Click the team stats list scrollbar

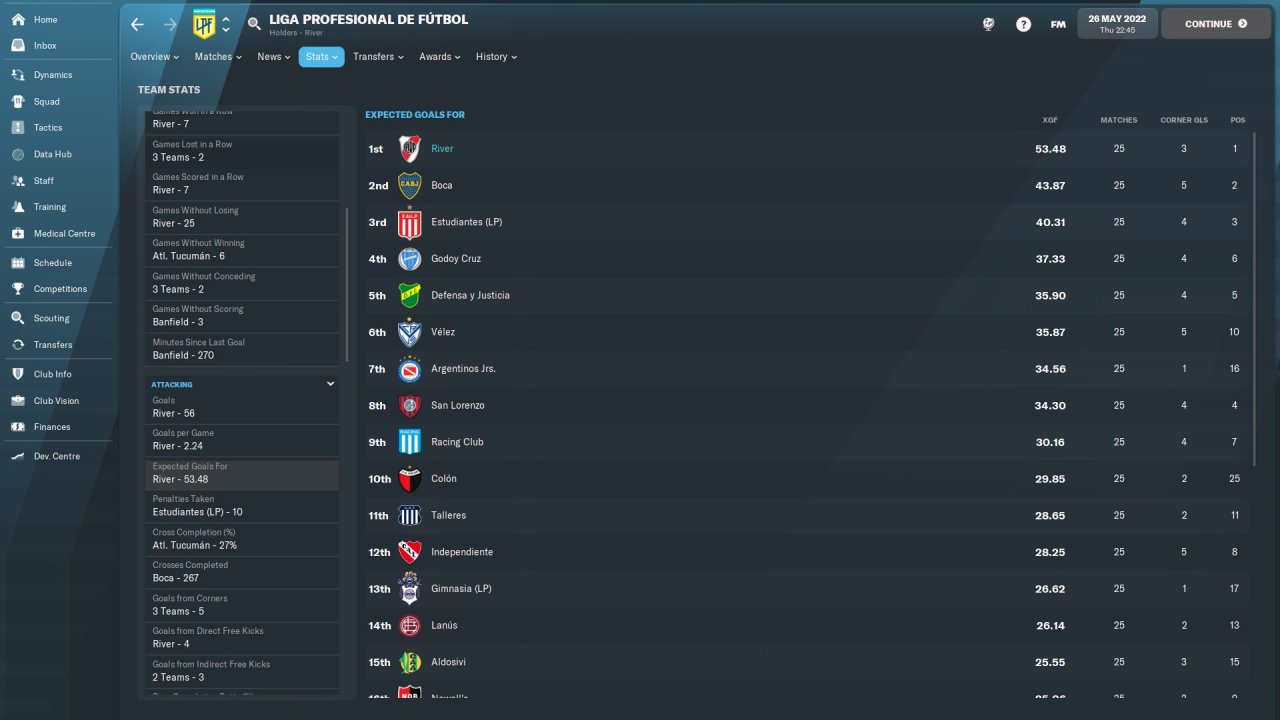click(347, 285)
